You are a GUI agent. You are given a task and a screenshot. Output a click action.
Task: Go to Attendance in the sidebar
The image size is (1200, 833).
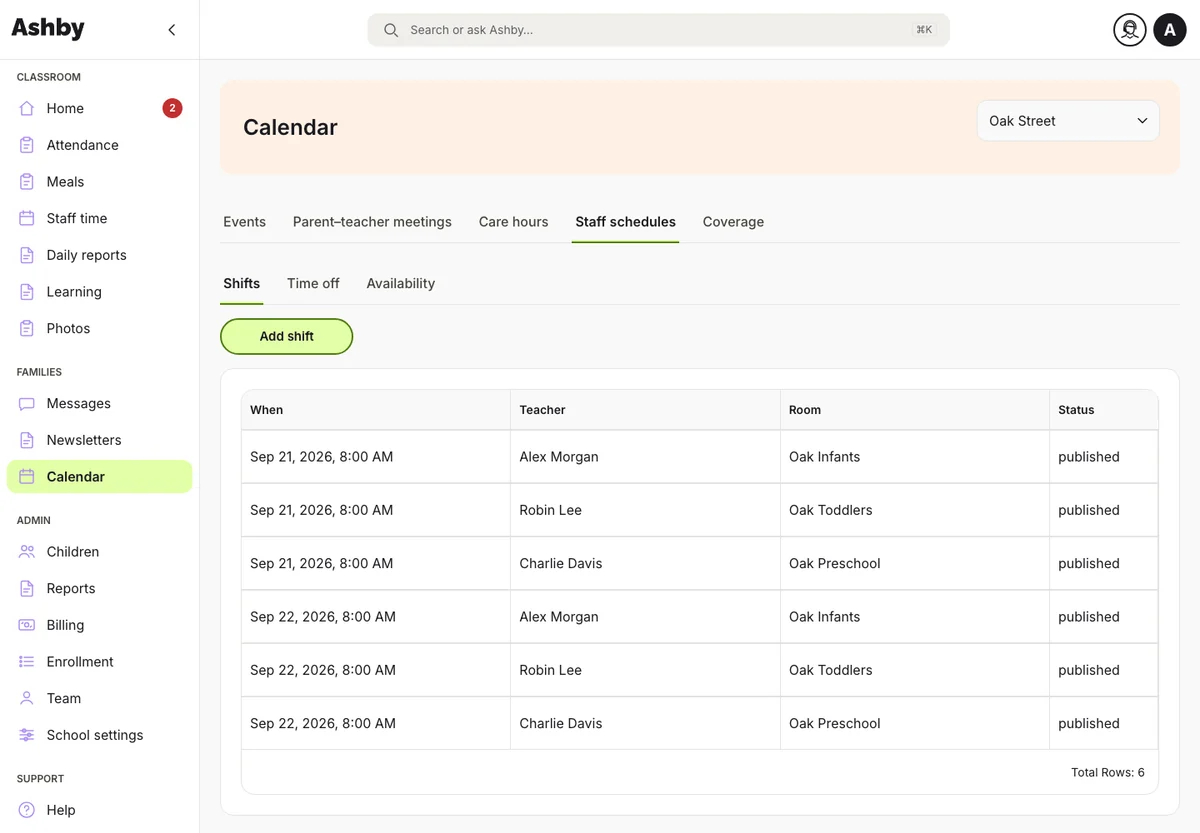click(x=99, y=145)
